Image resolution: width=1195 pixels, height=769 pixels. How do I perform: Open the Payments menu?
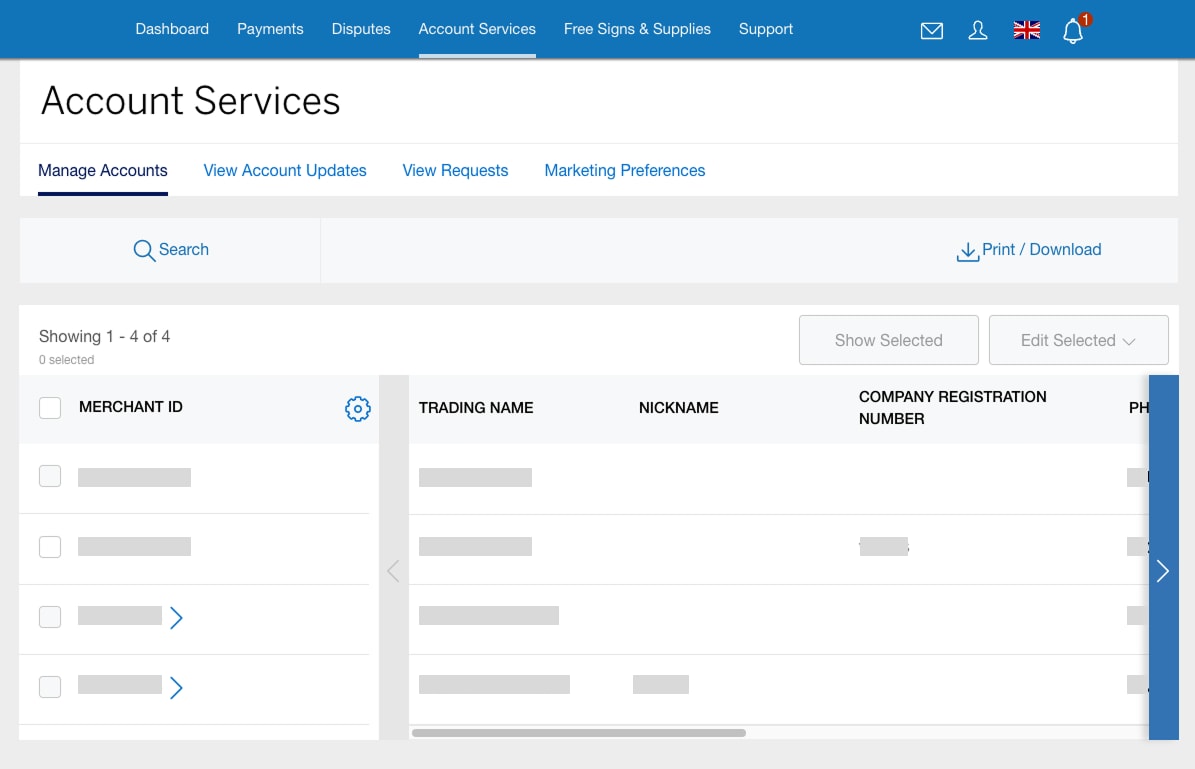click(270, 29)
